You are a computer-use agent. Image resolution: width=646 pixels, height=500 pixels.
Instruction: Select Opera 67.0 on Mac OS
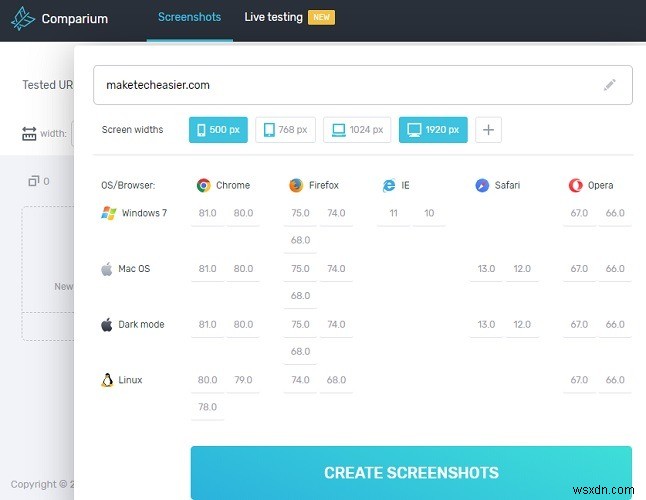pyautogui.click(x=579, y=269)
